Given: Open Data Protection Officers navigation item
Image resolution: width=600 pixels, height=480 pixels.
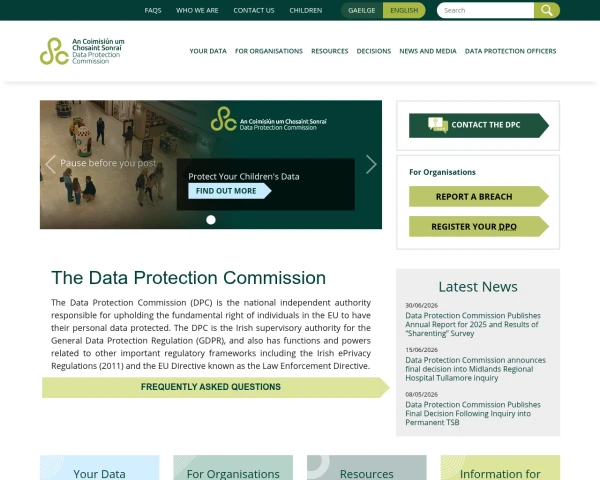Looking at the screenshot, I should pyautogui.click(x=510, y=51).
